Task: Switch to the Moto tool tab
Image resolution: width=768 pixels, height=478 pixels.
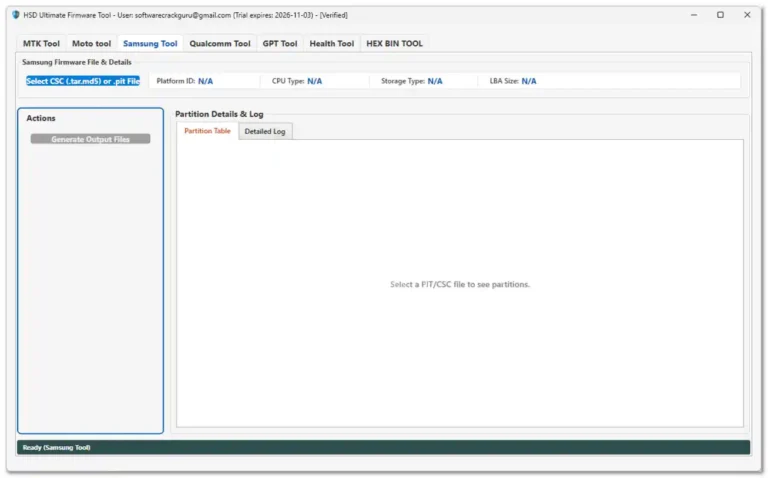Action: (92, 44)
